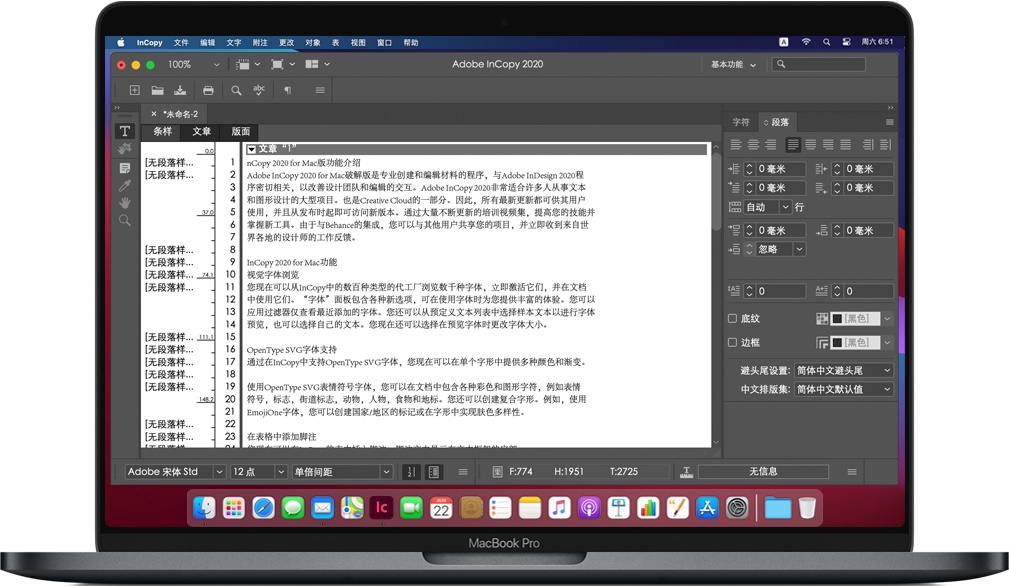Open a document with the folder toolbar icon
This screenshot has width=1009, height=586.
pos(158,90)
